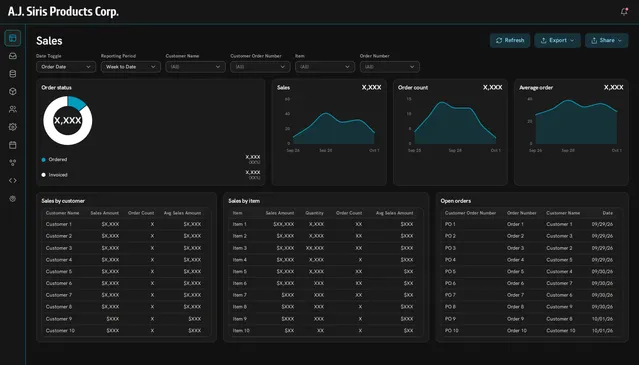
Task: Expand the Customer Order Number filter
Action: (260, 67)
